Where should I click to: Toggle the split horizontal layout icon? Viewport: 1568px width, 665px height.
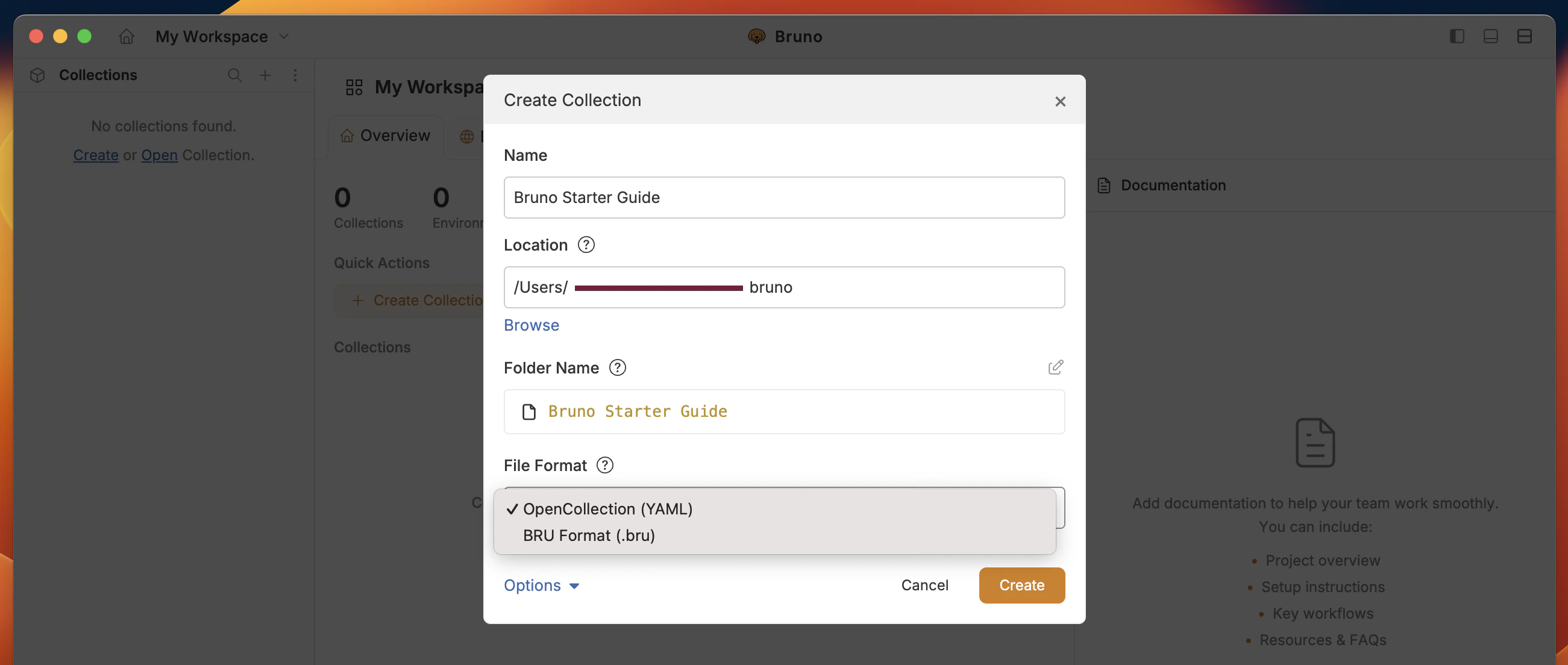1524,36
